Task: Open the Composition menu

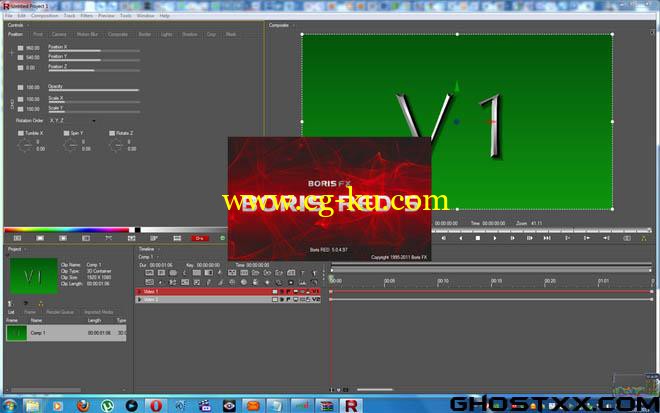Action: (45, 16)
